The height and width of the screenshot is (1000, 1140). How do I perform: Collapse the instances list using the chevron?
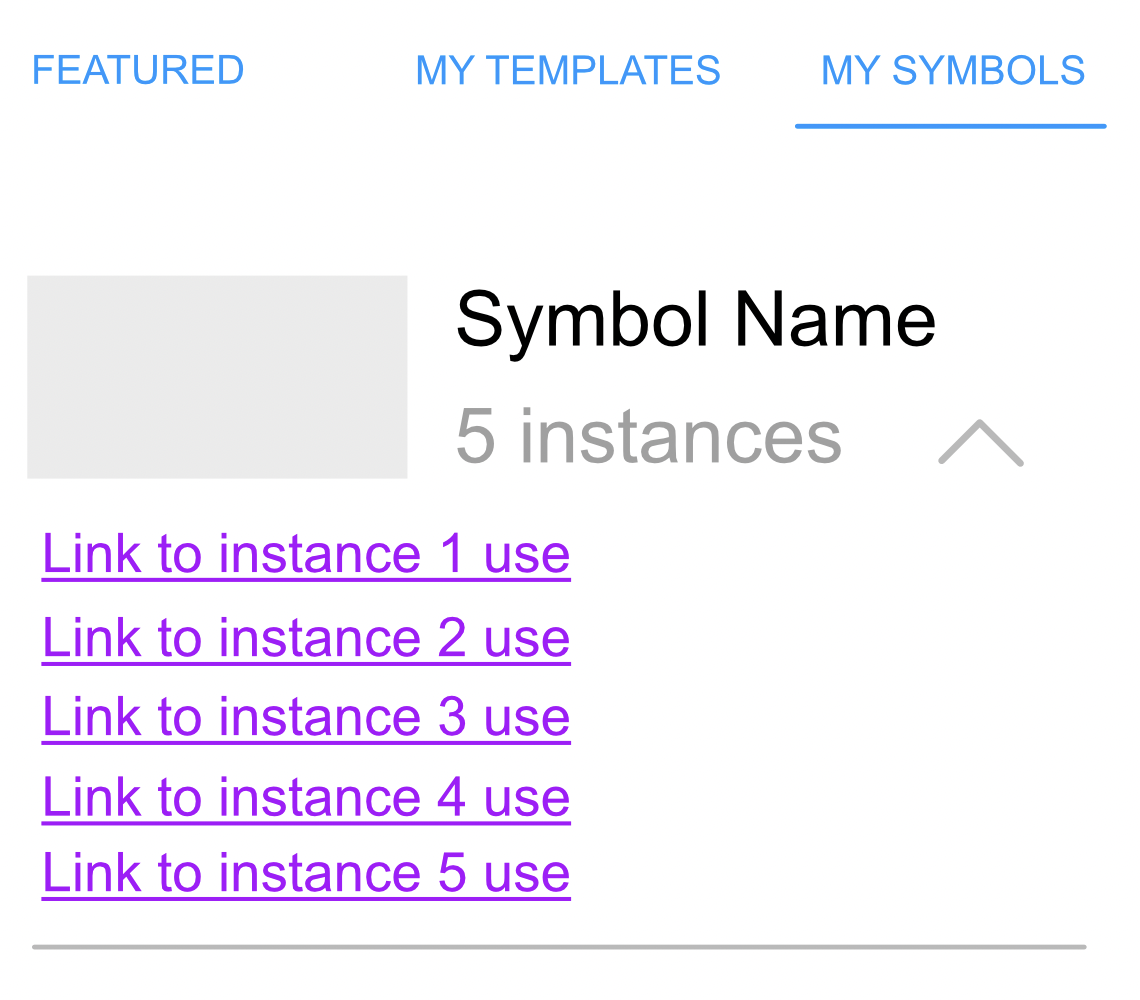[981, 442]
